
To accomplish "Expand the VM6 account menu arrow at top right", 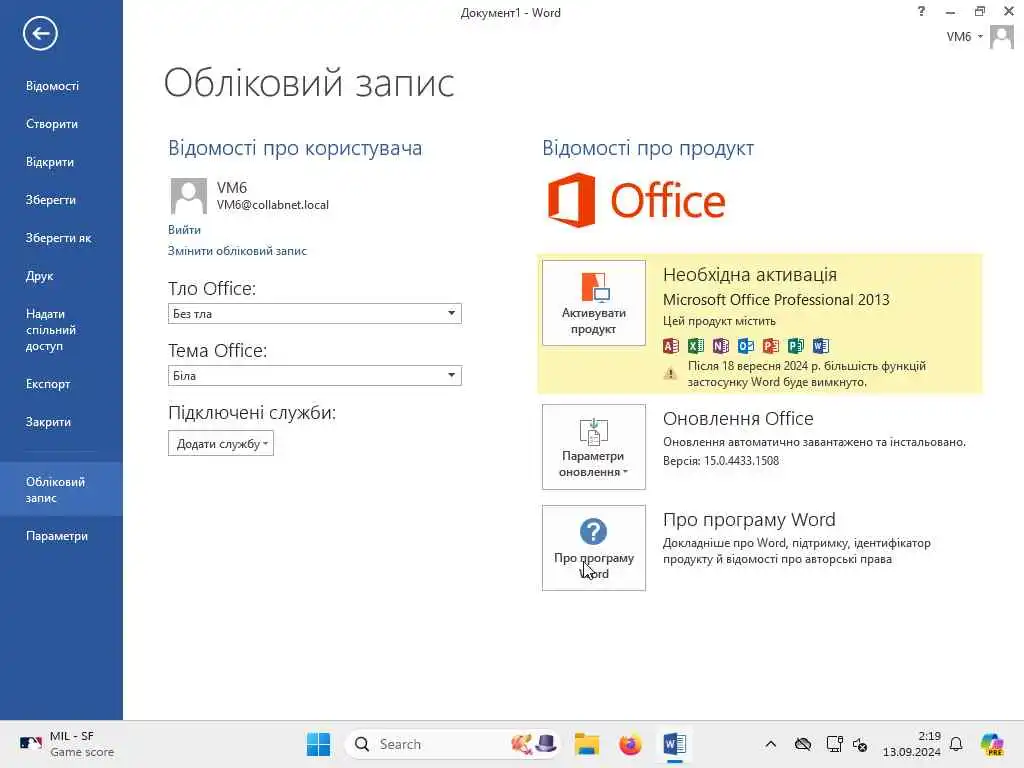I will [980, 37].
